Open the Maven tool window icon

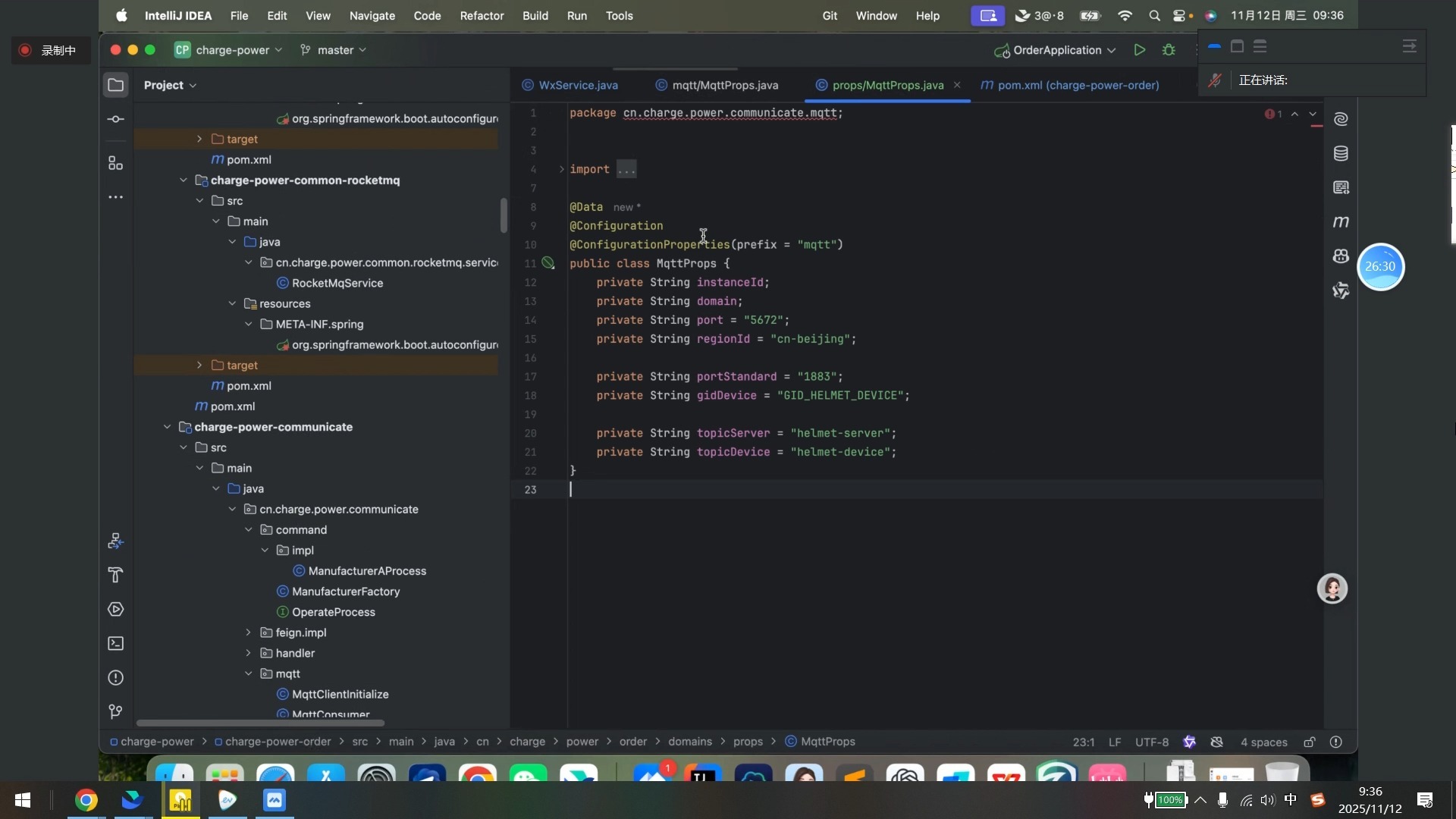[x=1341, y=222]
